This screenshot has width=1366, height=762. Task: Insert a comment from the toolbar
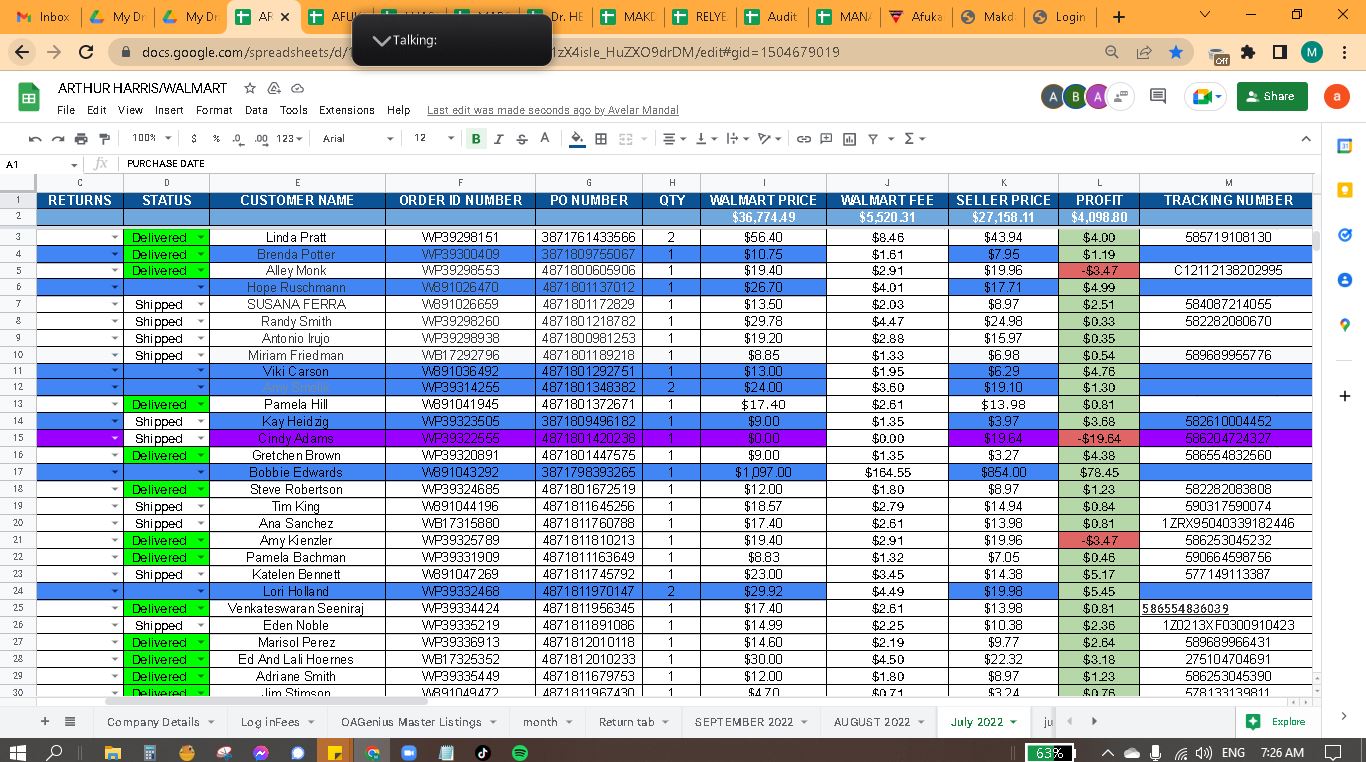click(x=826, y=139)
